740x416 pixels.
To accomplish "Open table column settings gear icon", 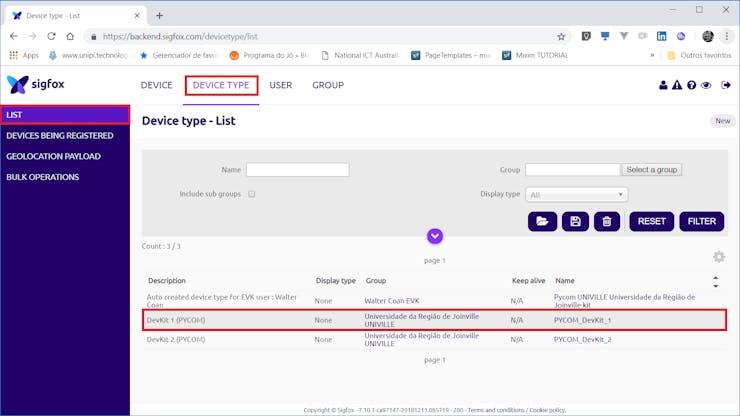I will (719, 257).
